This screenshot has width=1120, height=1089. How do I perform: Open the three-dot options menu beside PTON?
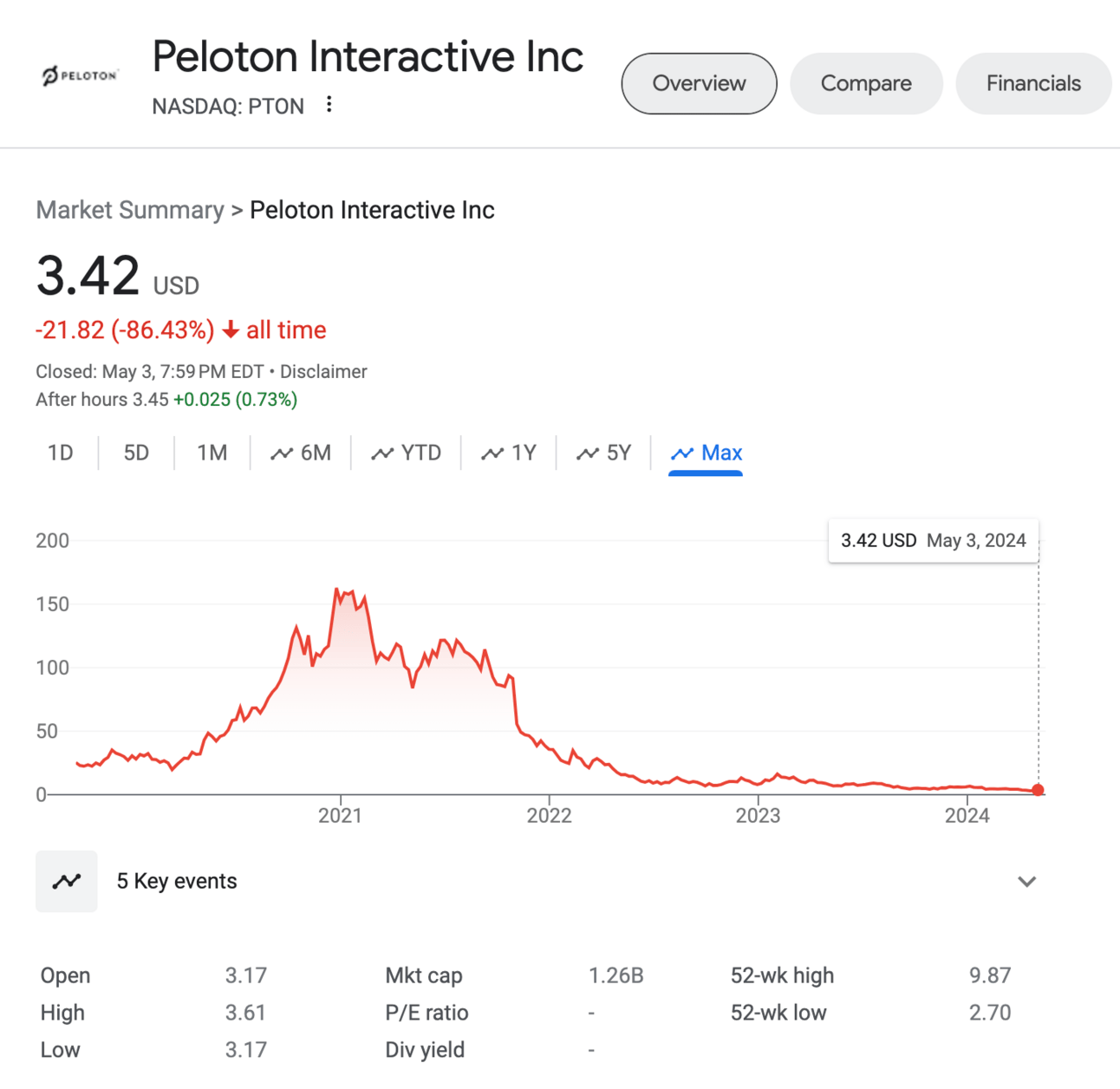pyautogui.click(x=329, y=105)
